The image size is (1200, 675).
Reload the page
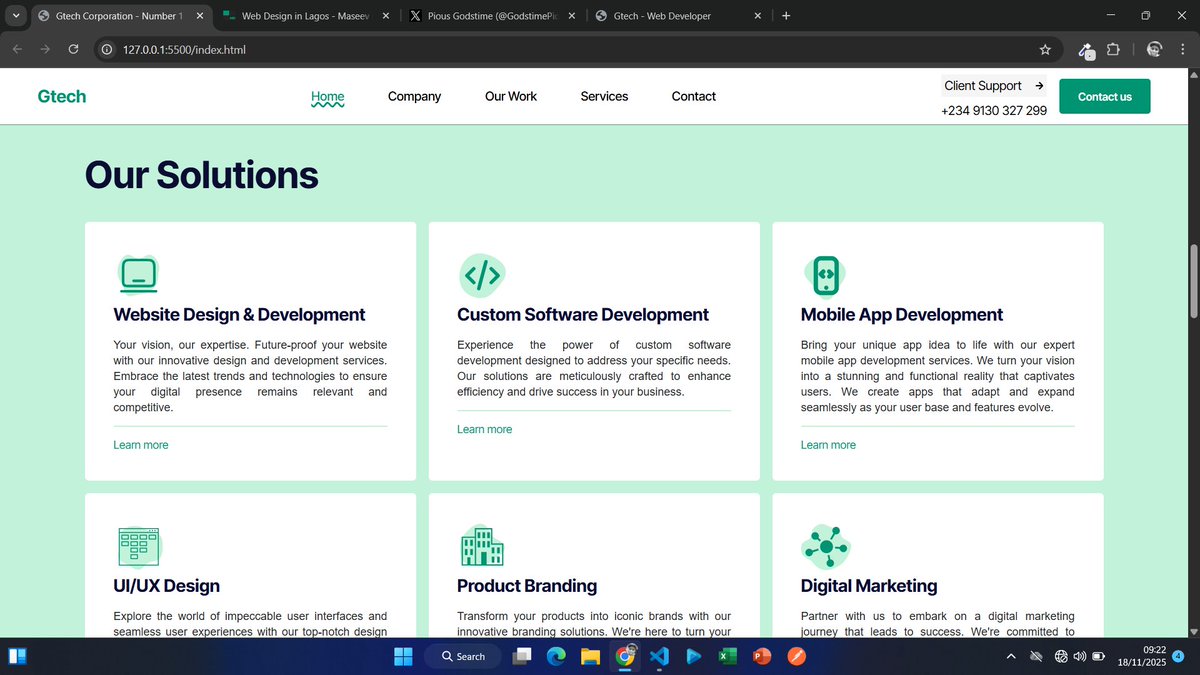(72, 49)
